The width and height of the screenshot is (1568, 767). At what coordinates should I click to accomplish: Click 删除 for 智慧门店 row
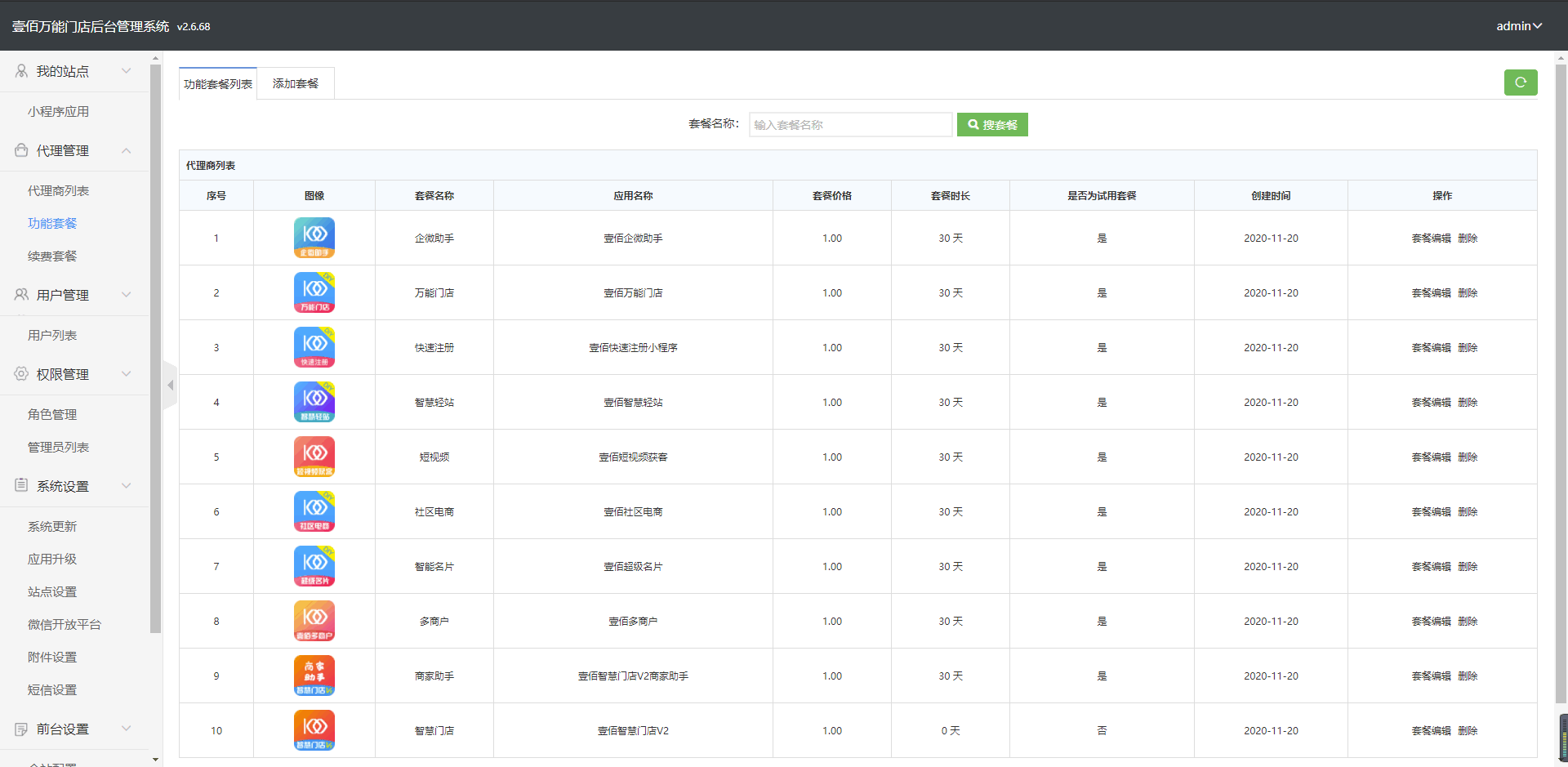click(1468, 730)
